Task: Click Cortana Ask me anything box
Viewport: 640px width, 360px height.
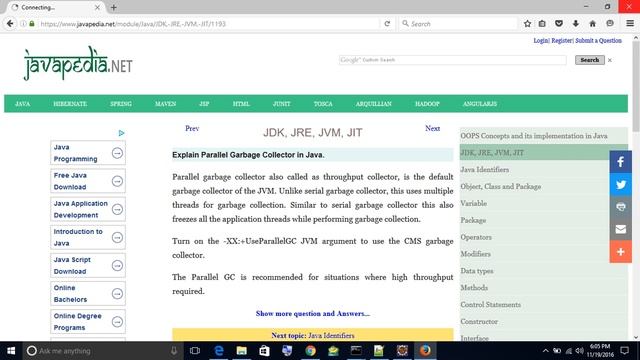Action: coord(101,351)
